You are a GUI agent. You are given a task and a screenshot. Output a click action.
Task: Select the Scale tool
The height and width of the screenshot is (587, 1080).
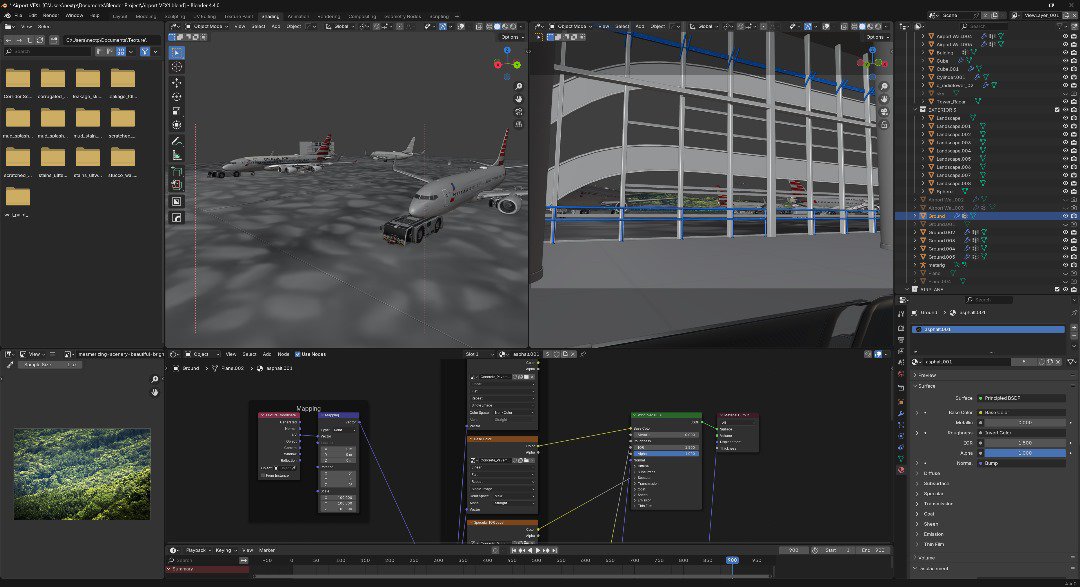(x=176, y=111)
